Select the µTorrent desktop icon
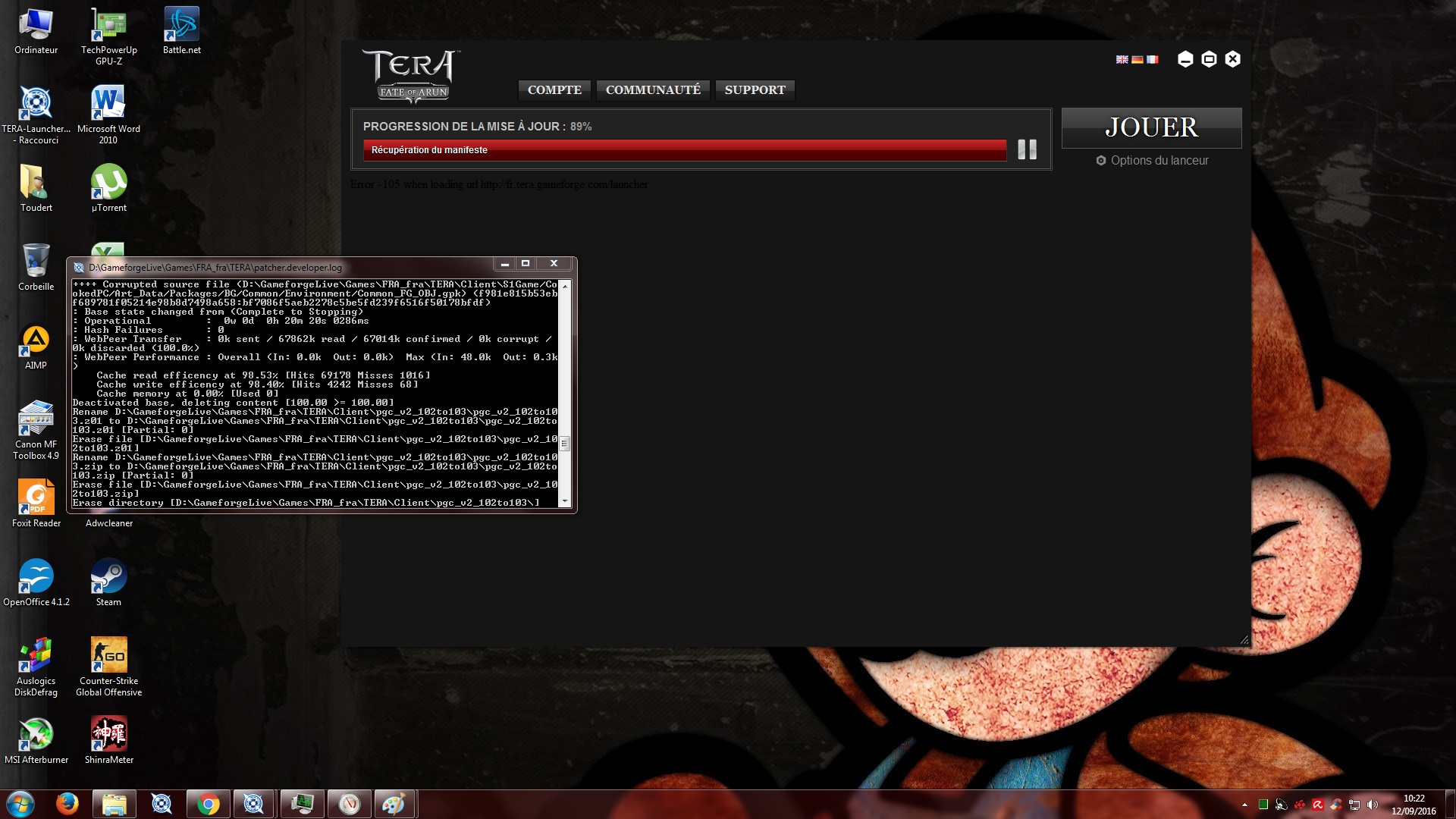The height and width of the screenshot is (819, 1456). 108,190
